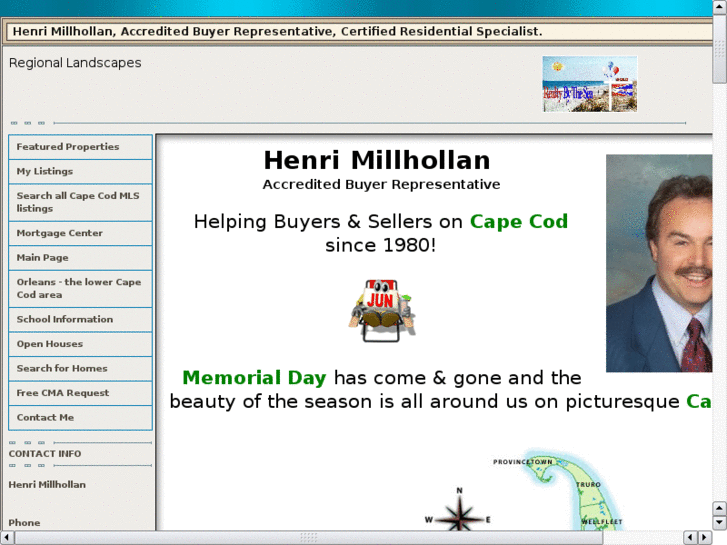
Task: Click the horizontal scrollbar left arrow at window edge
Action: coord(7,538)
